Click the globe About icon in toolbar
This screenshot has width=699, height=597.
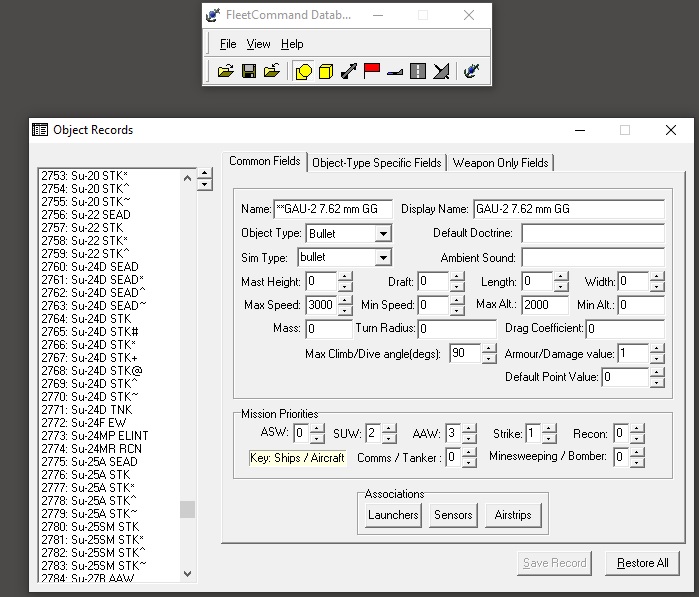coord(471,71)
